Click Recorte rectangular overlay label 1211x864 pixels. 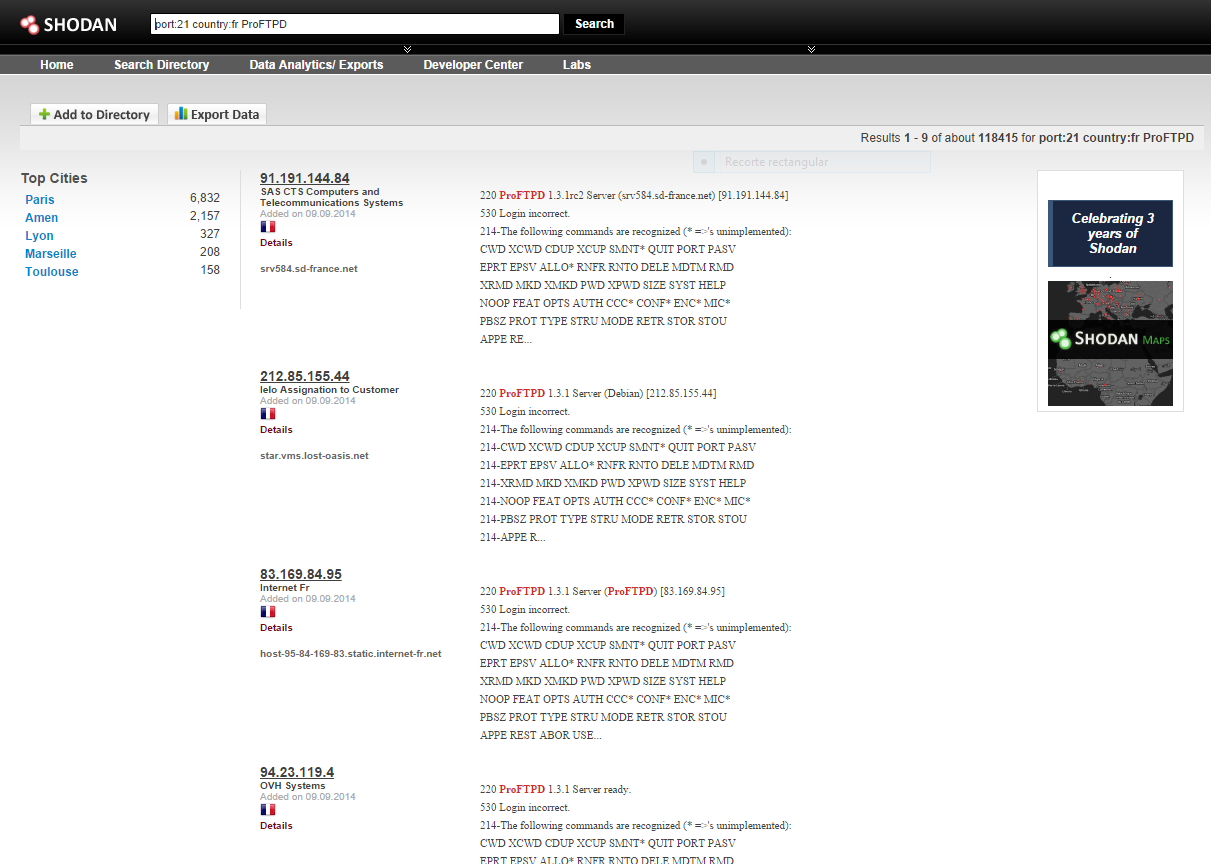point(776,162)
